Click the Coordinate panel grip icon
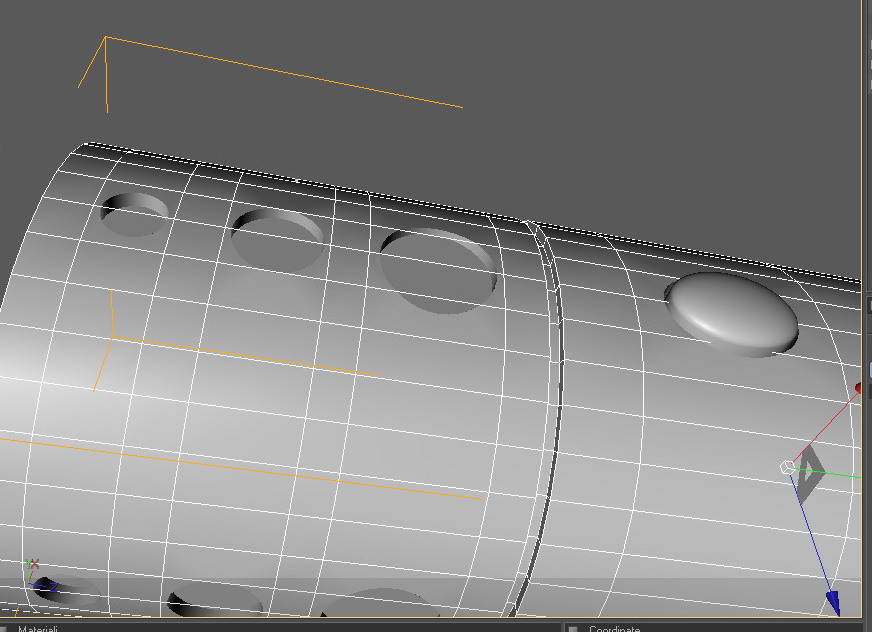 [572, 629]
